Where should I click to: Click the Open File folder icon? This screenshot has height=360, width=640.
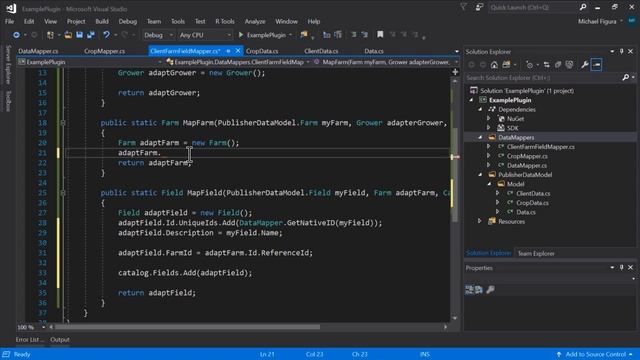coord(68,35)
